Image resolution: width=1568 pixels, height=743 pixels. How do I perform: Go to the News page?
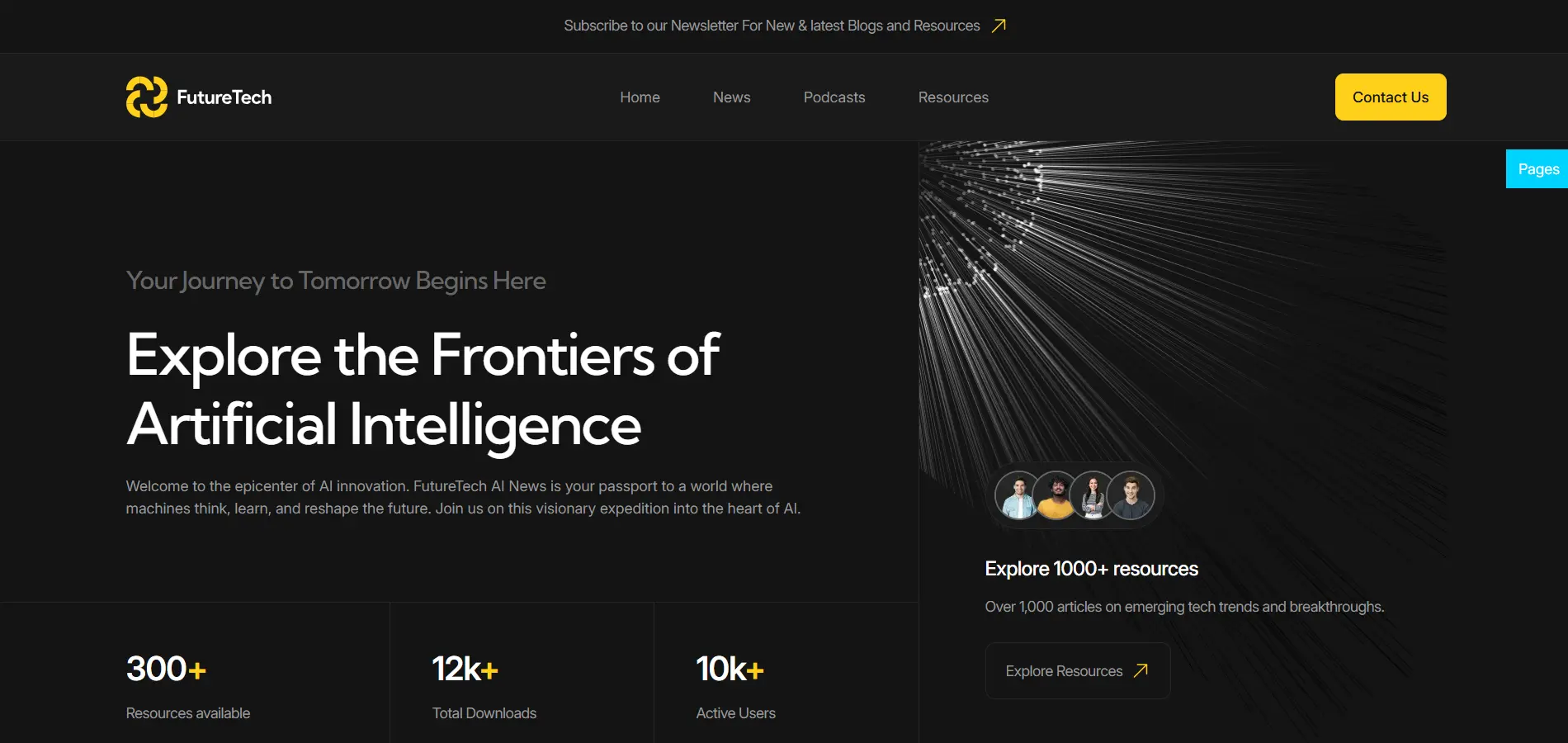(x=731, y=97)
